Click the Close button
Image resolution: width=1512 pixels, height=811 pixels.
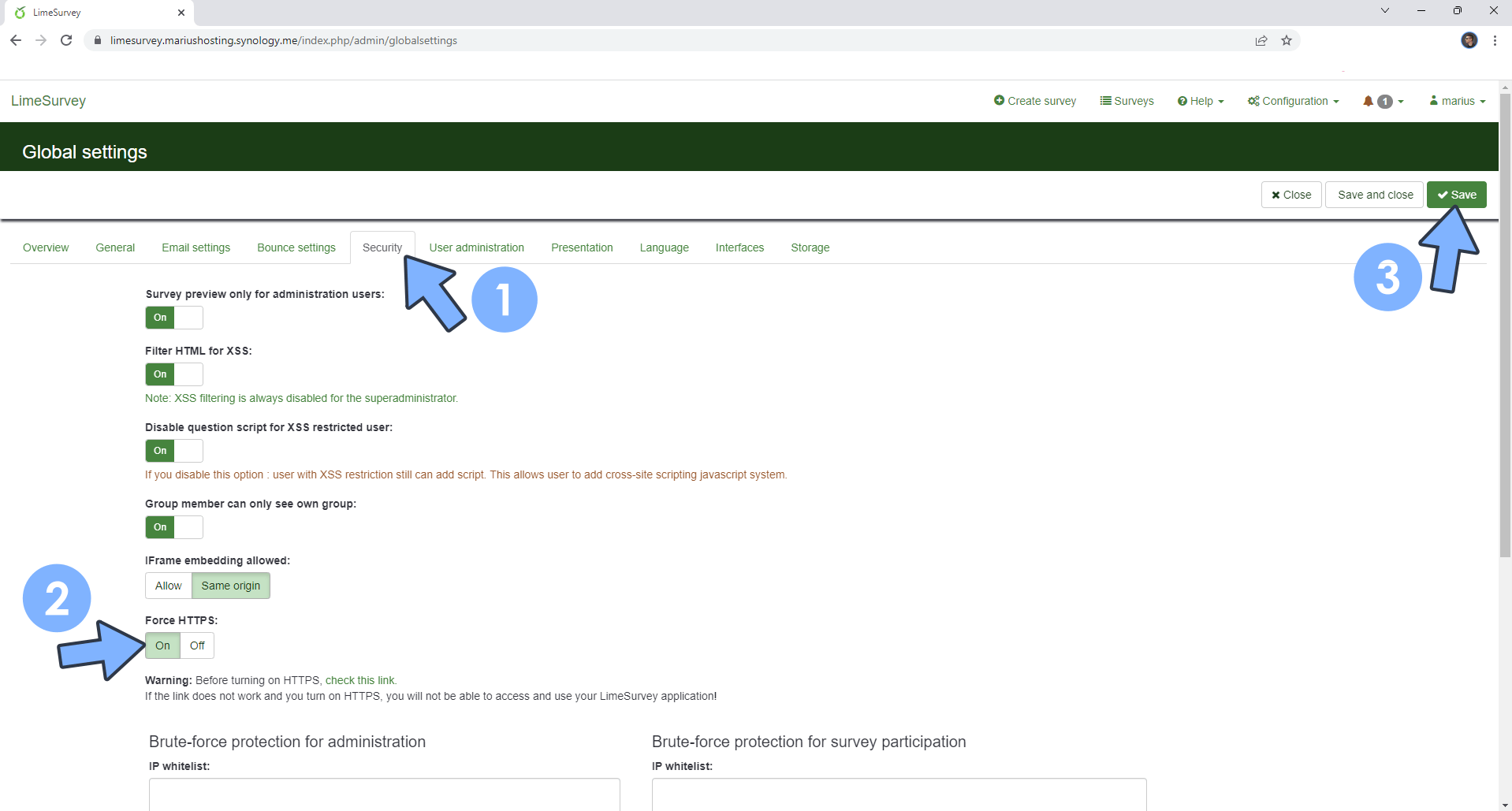1291,195
